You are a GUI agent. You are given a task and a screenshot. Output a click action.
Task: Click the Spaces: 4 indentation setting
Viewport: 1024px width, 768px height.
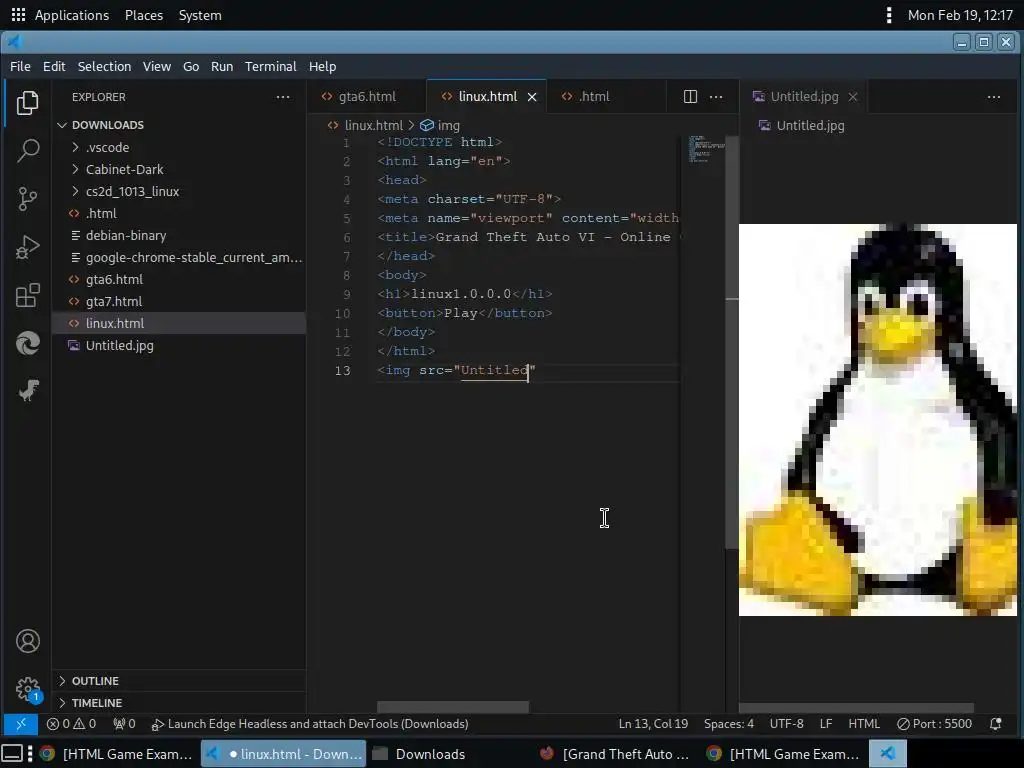click(729, 724)
